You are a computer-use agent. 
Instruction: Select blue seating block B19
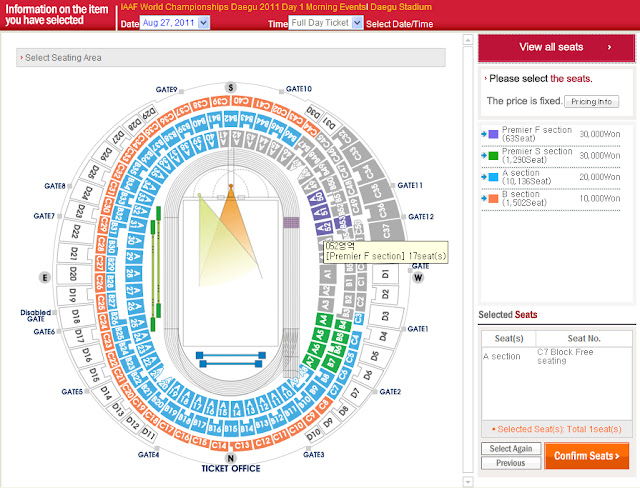pos(171,410)
